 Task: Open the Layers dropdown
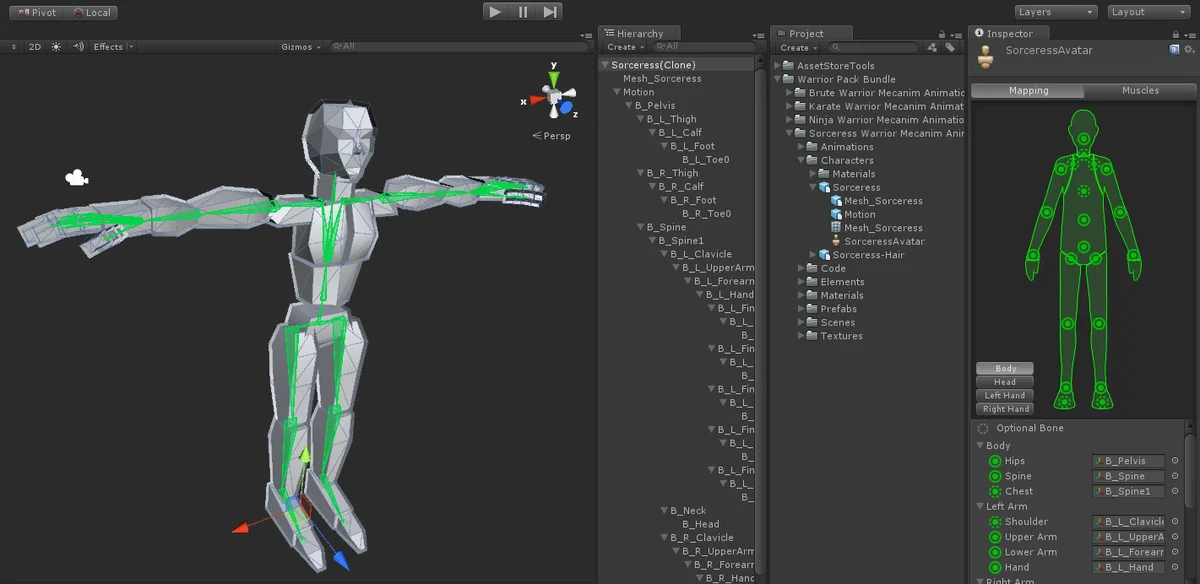(x=1056, y=12)
